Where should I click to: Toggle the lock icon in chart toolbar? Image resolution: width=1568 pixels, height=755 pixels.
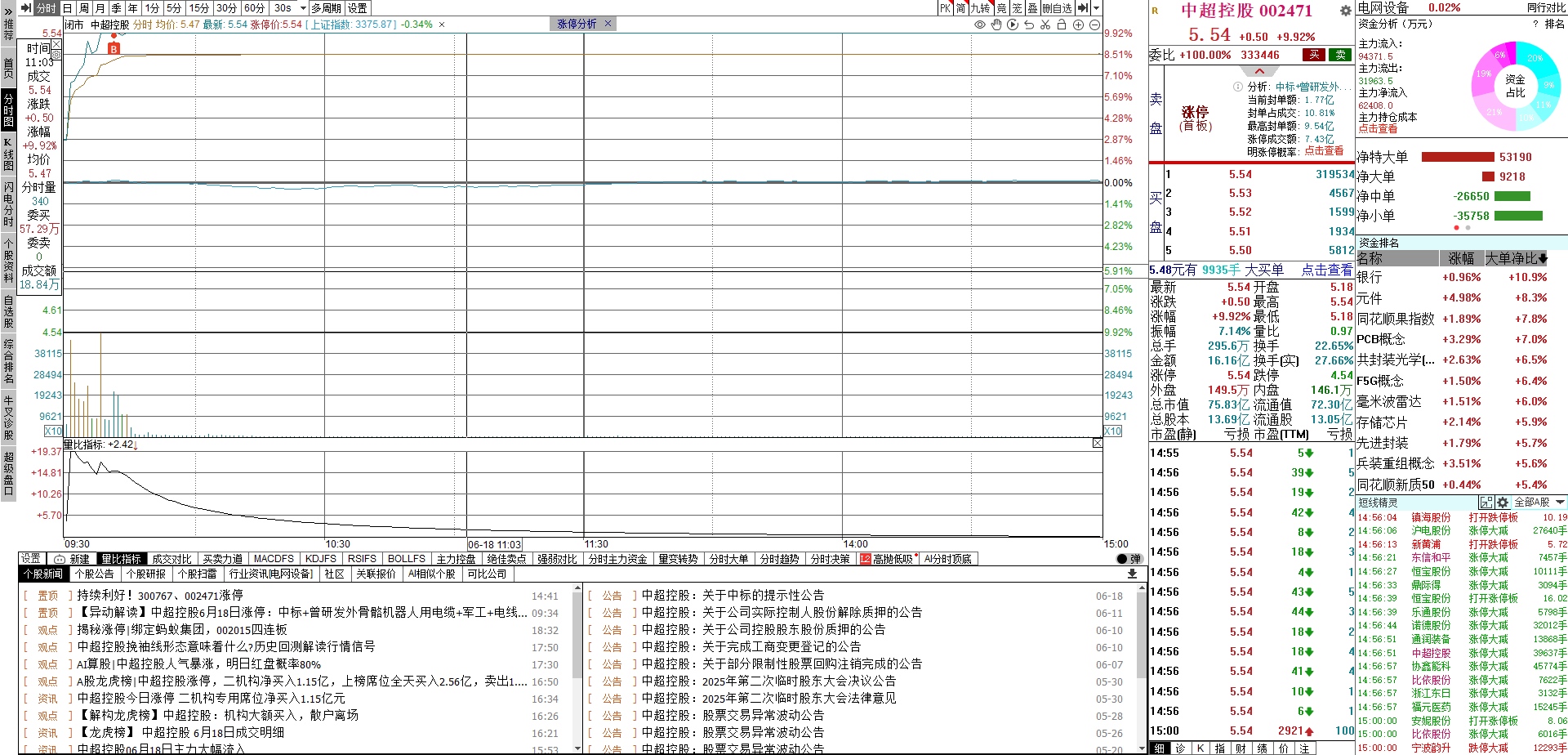tap(1062, 25)
